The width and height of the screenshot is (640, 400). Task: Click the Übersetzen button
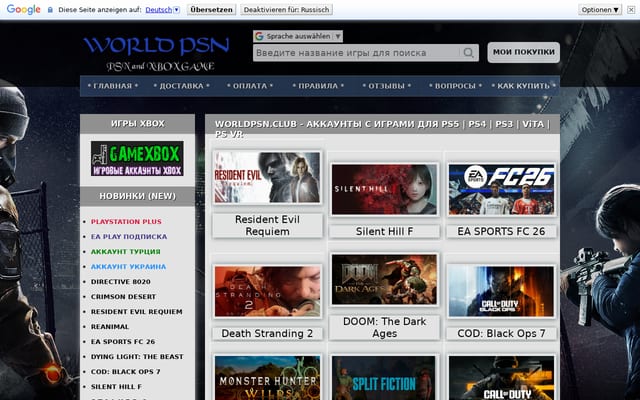[x=211, y=9]
